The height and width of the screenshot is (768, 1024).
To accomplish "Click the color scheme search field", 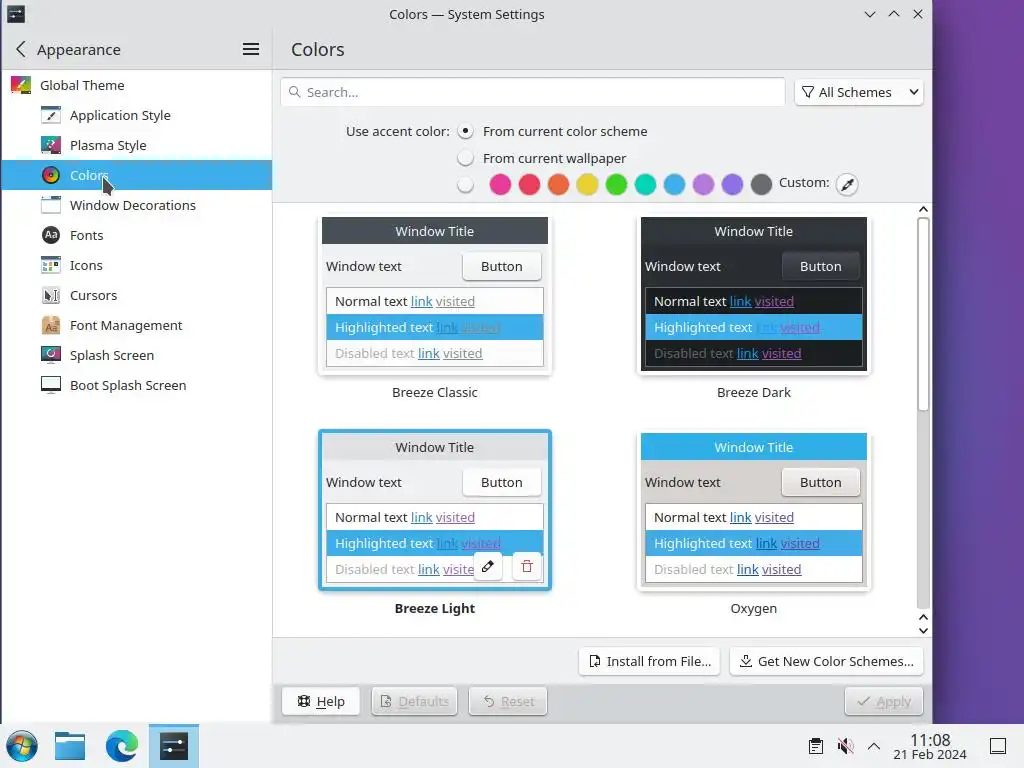I will click(x=533, y=92).
